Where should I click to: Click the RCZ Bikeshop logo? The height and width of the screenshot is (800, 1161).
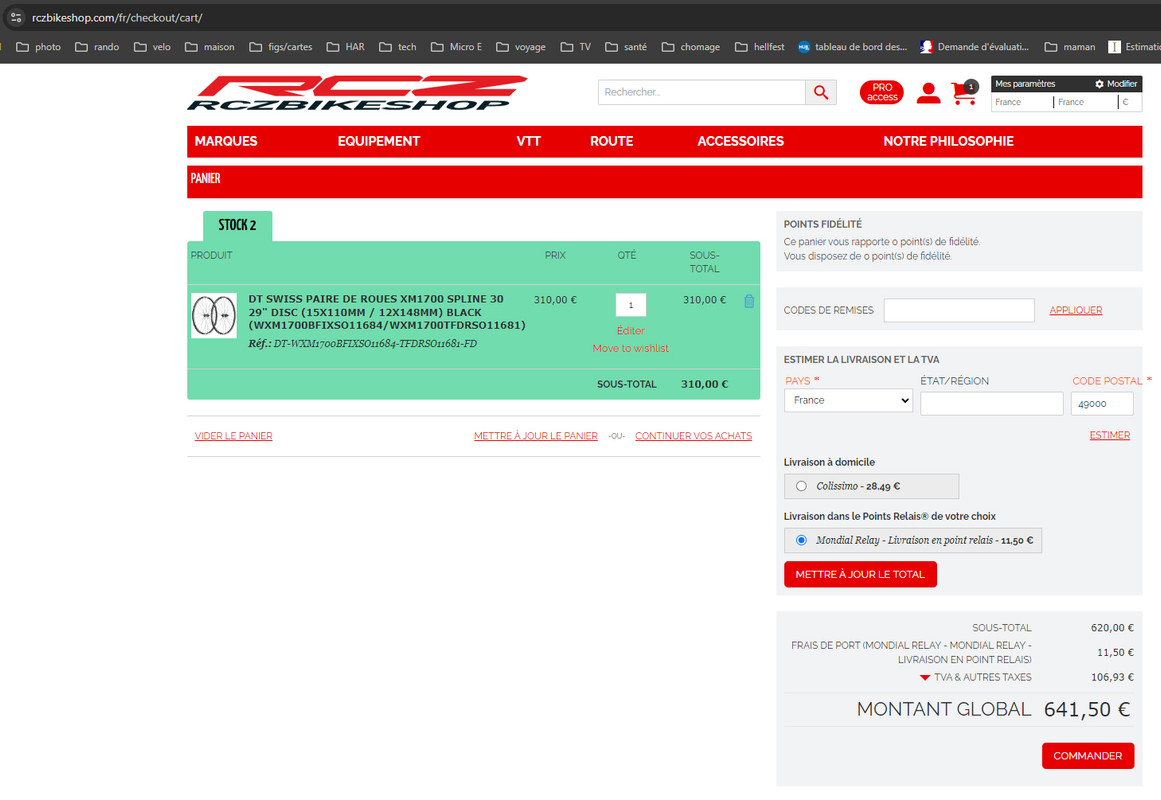[x=357, y=93]
